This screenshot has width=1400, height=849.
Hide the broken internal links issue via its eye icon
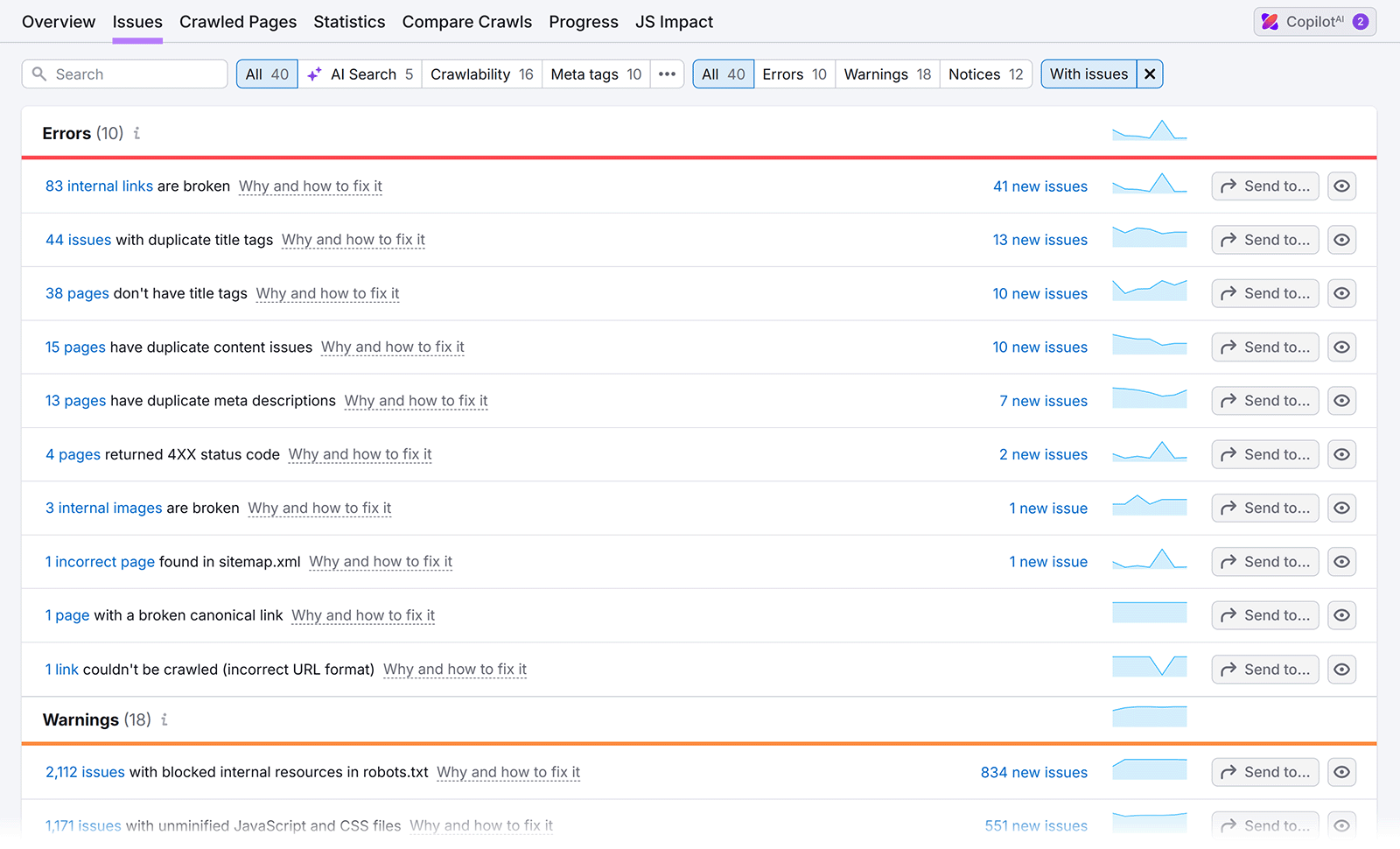[x=1341, y=186]
